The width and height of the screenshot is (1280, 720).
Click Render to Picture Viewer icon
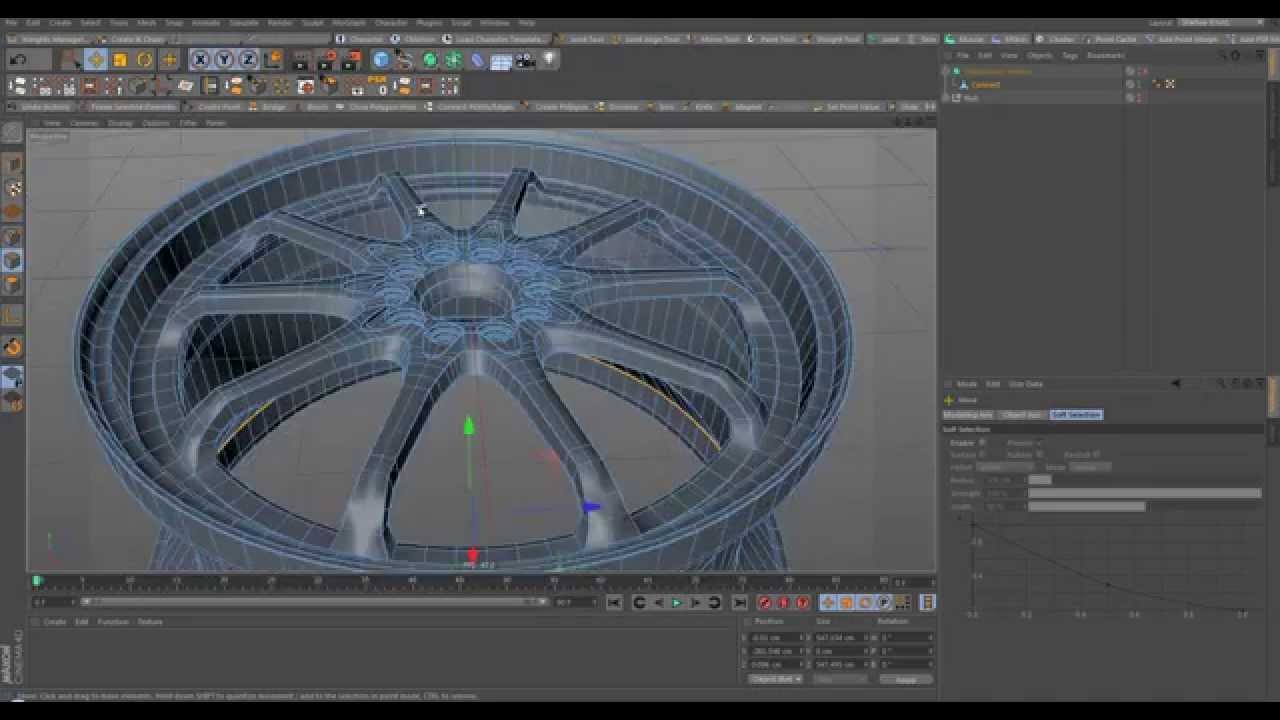326,60
